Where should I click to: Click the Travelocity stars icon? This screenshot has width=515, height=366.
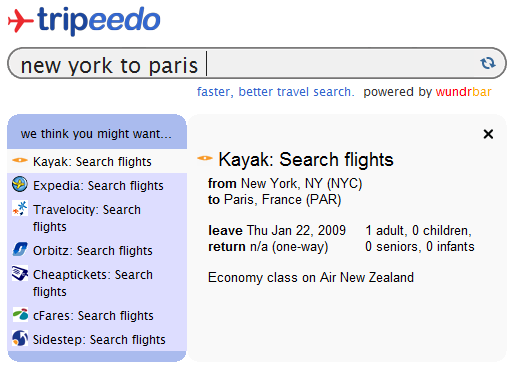(20, 208)
